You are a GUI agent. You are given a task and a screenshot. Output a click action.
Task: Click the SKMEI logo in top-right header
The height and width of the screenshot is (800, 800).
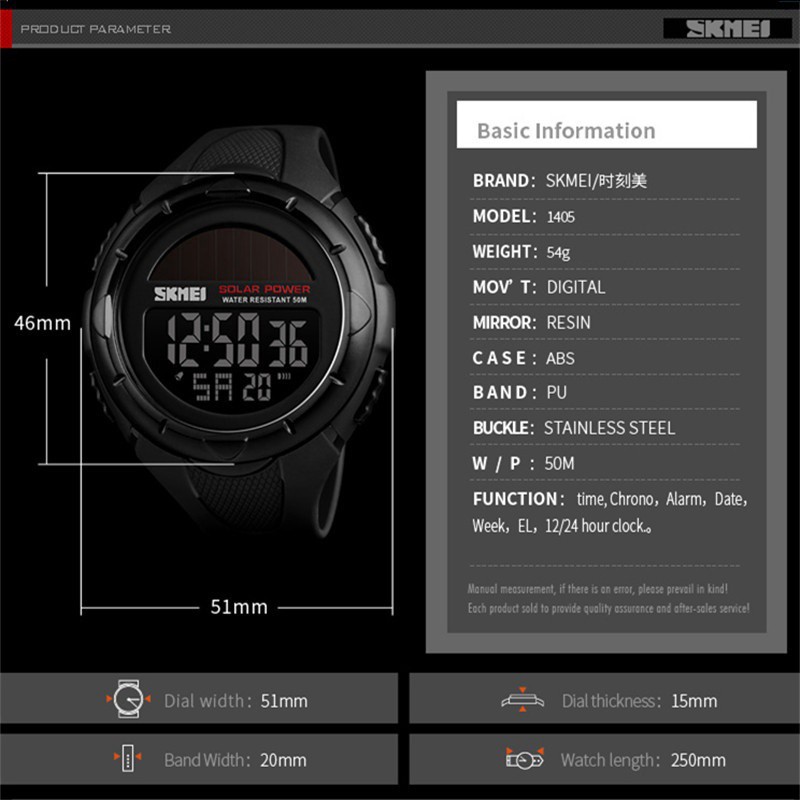[x=727, y=29]
